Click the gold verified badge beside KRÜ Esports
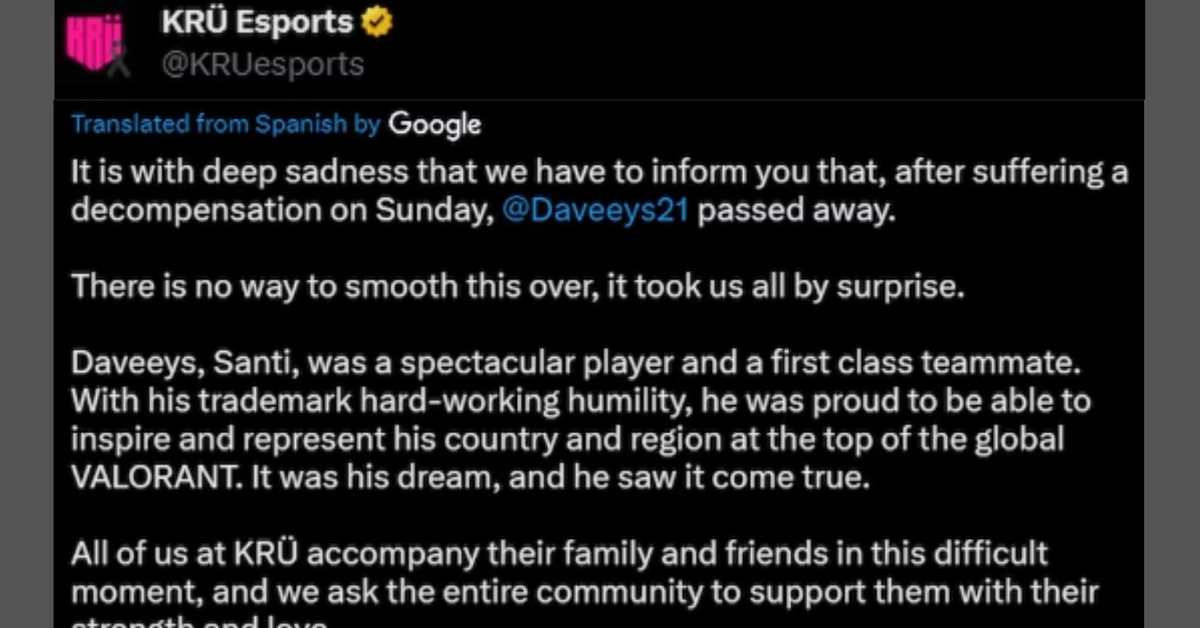Screen dimensions: 1200x628 click(376, 22)
